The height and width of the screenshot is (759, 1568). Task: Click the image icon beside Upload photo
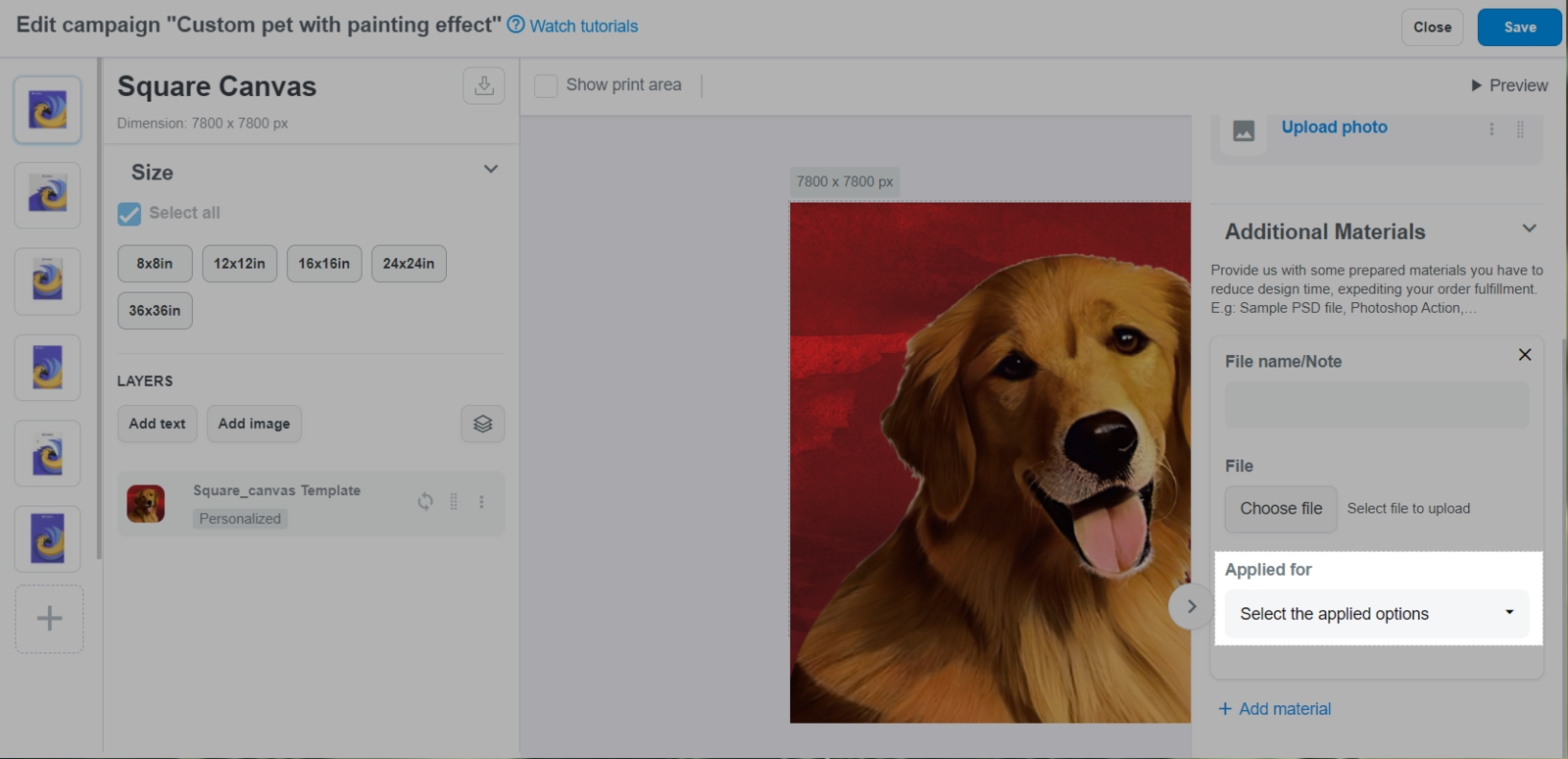[x=1244, y=130]
